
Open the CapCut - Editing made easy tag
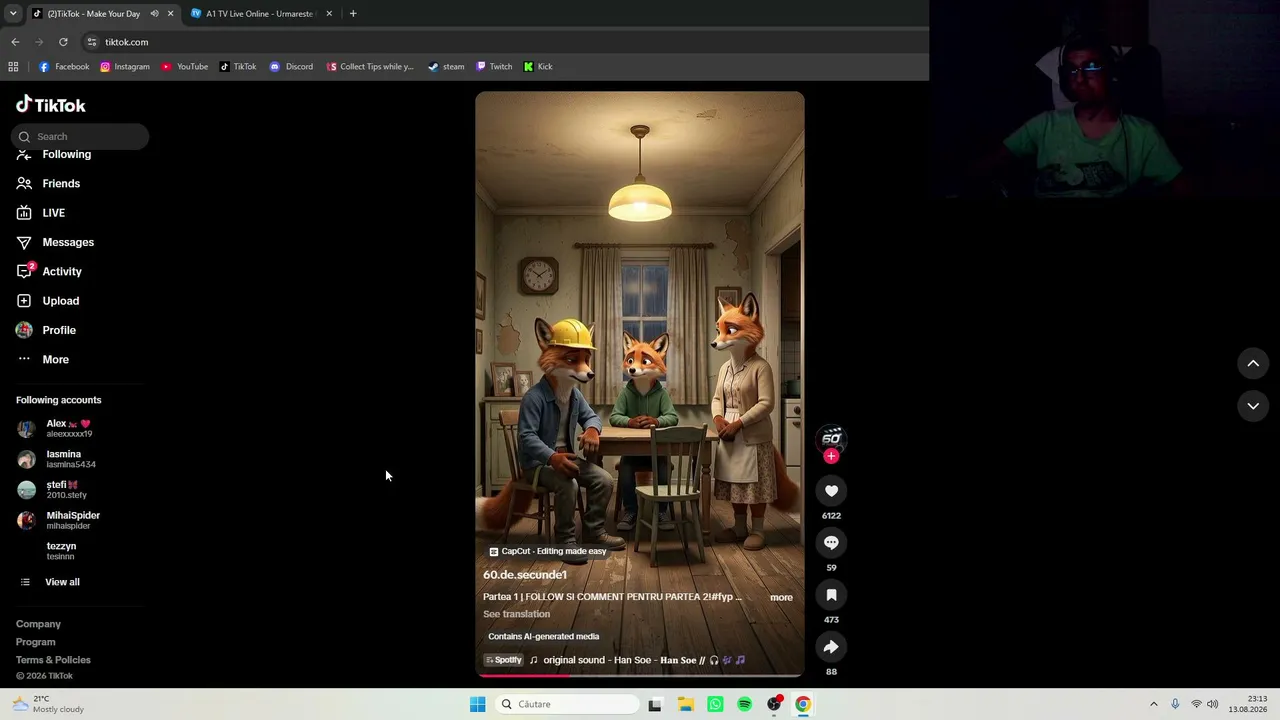coord(548,551)
